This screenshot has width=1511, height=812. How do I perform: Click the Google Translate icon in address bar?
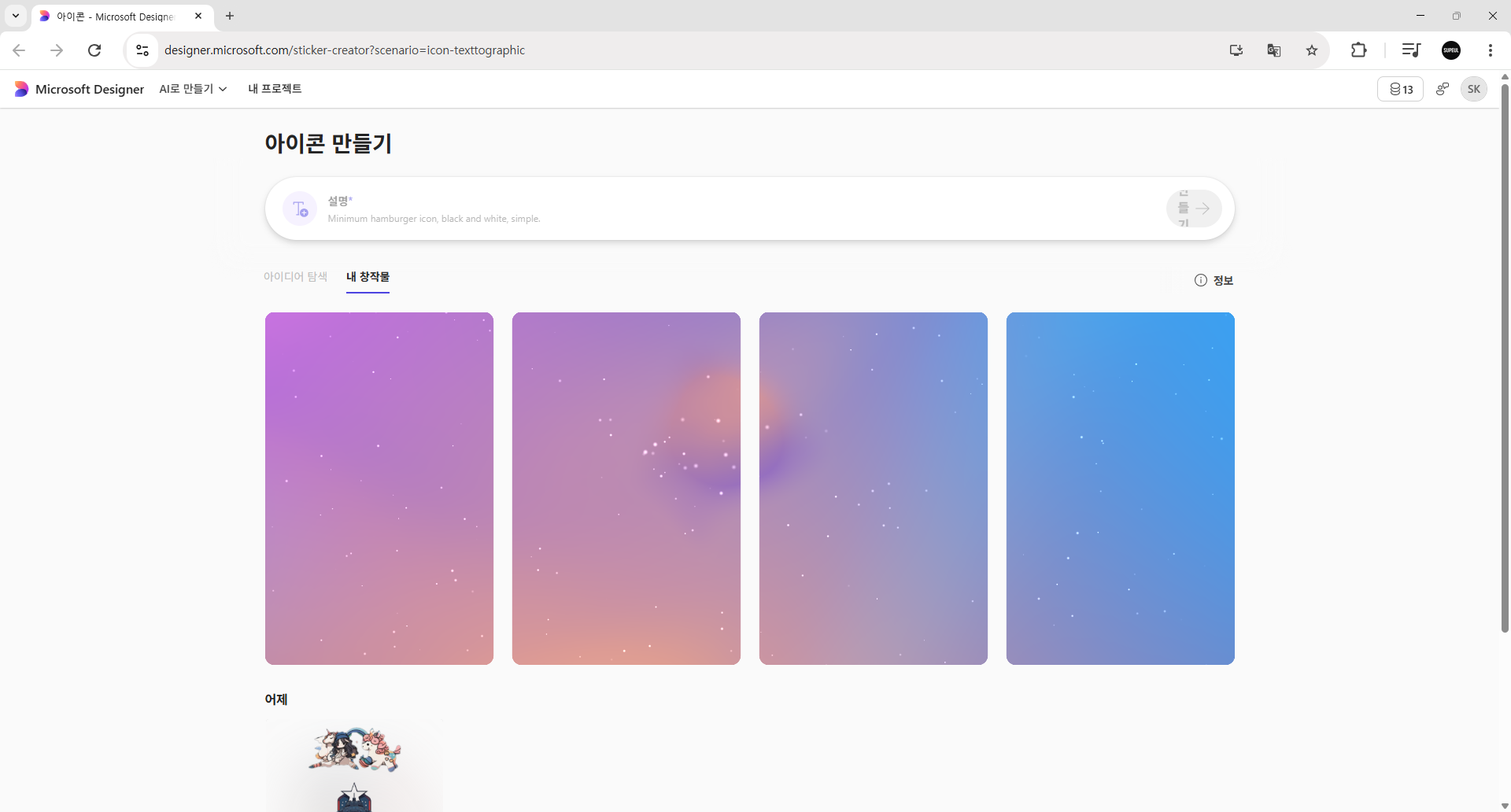[x=1273, y=50]
